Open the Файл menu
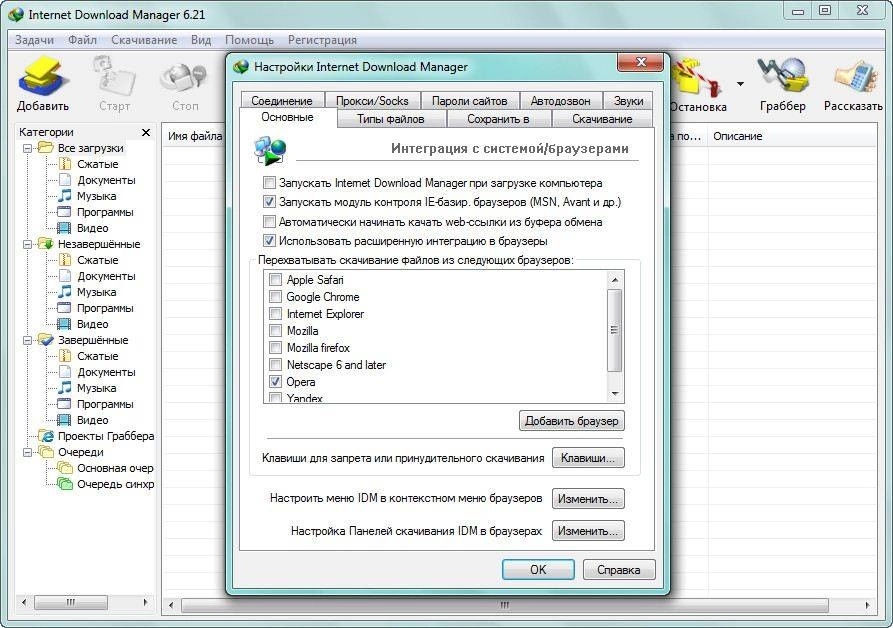893x628 pixels. pyautogui.click(x=82, y=40)
